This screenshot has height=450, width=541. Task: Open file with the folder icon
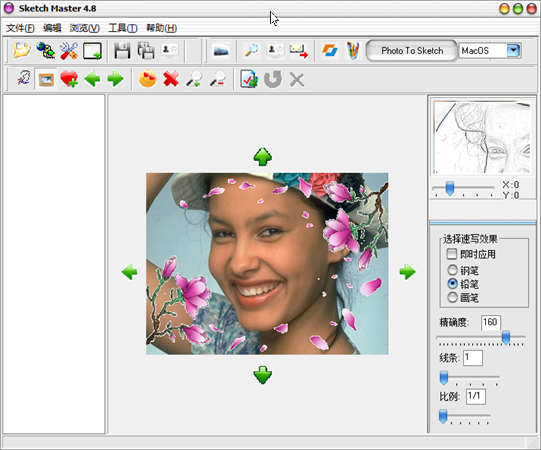(22, 50)
